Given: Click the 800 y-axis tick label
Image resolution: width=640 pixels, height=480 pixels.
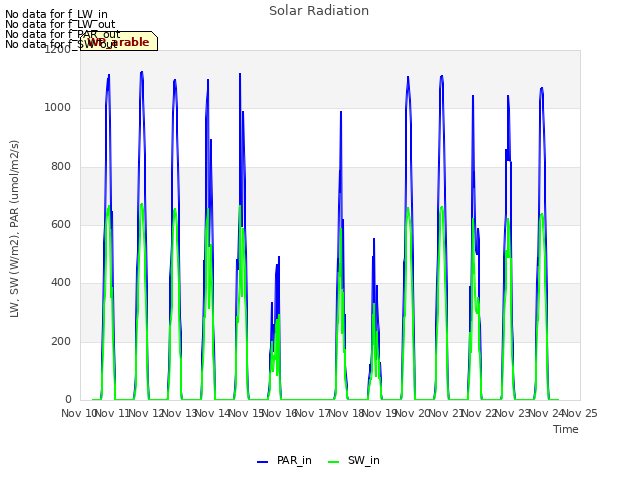Looking at the screenshot, I should click(61, 167).
